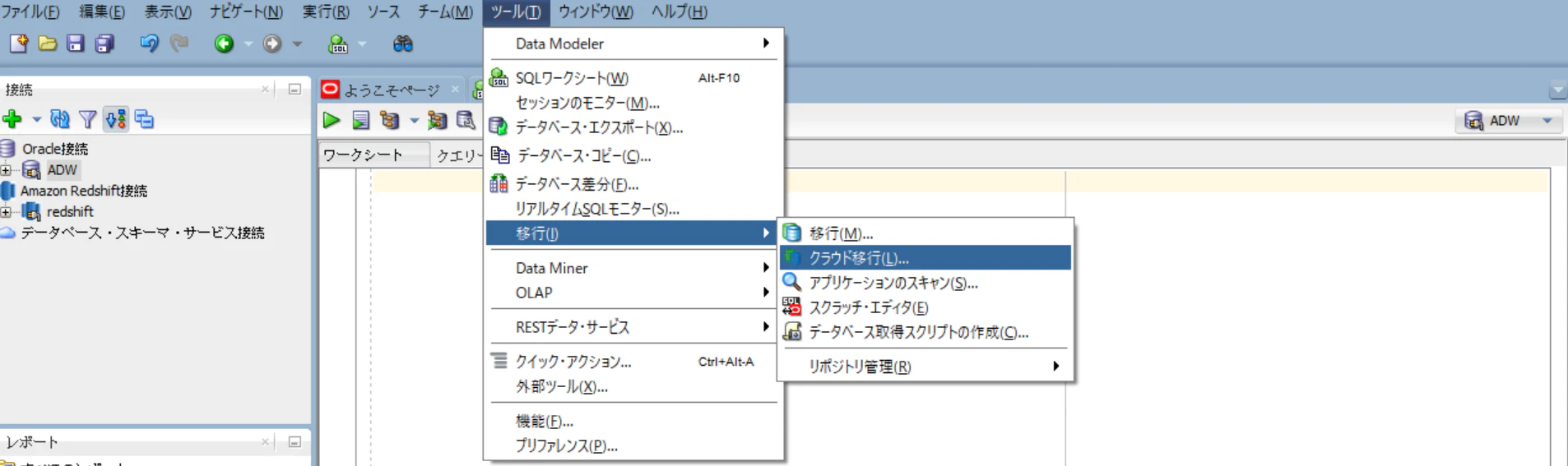Open the Data Miner submenu

pyautogui.click(x=633, y=268)
